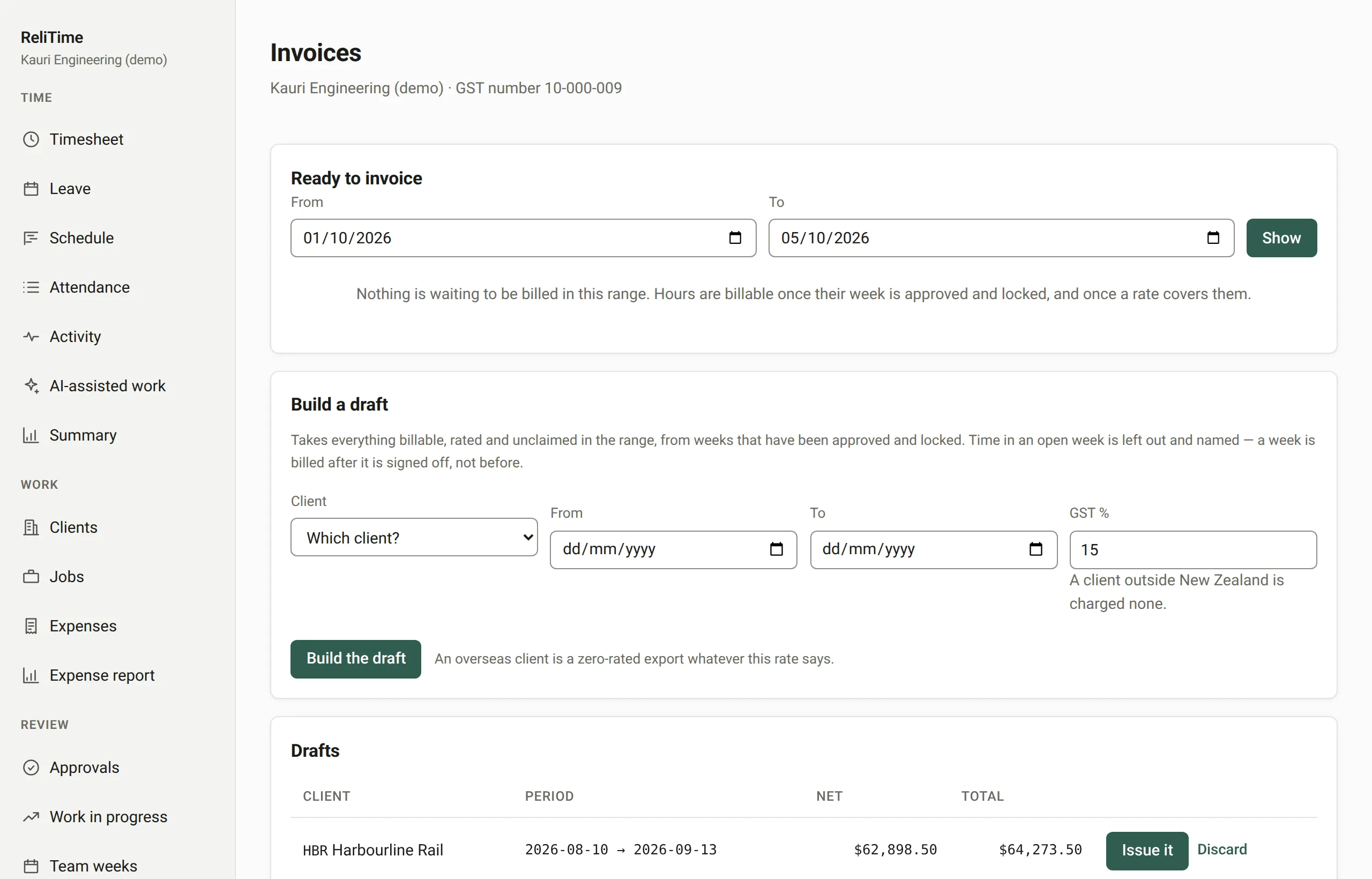The height and width of the screenshot is (879, 1372).
Task: Click the Schedule icon in sidebar
Action: coord(31,238)
